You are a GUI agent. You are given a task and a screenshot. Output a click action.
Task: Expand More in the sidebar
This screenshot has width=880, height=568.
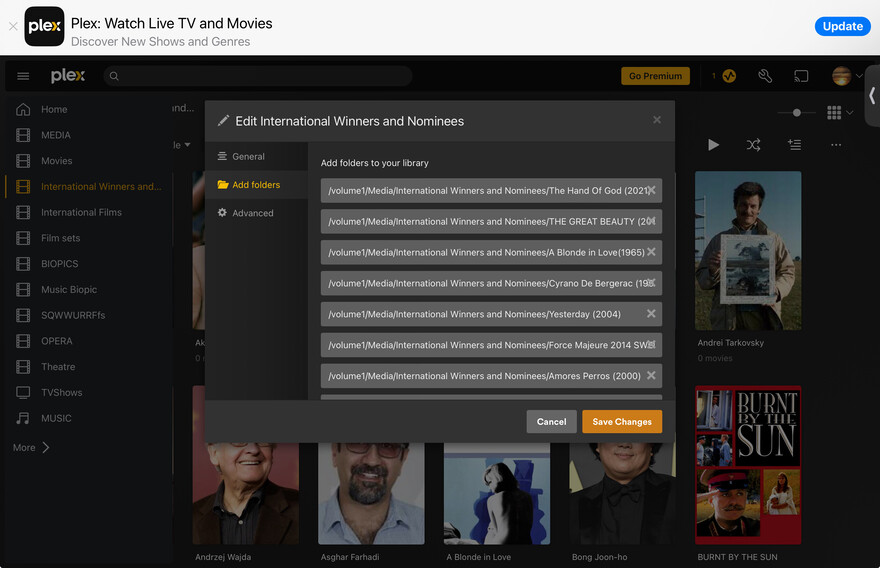(31, 447)
